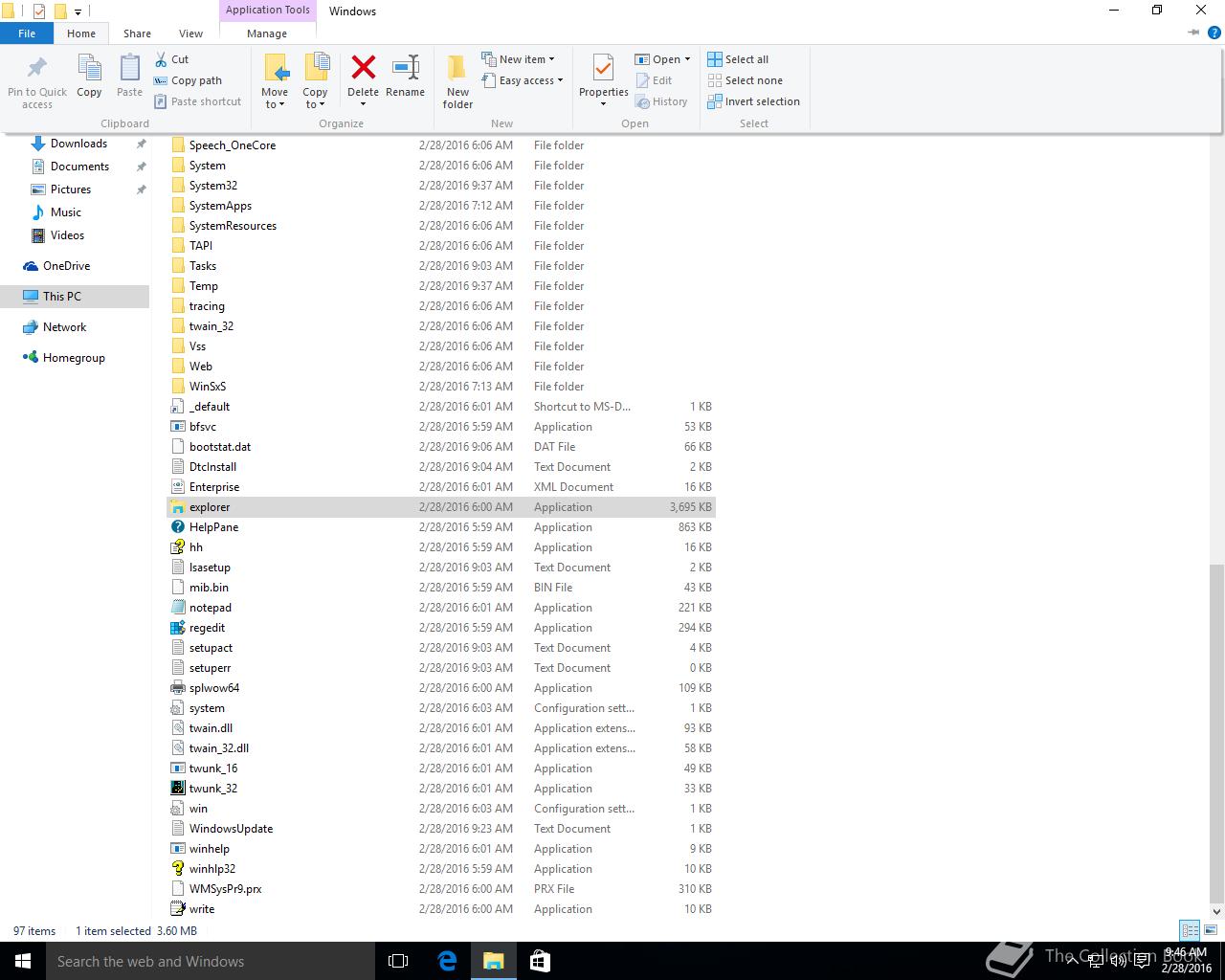Open Network in navigation pane
The image size is (1225, 980).
coord(64,327)
